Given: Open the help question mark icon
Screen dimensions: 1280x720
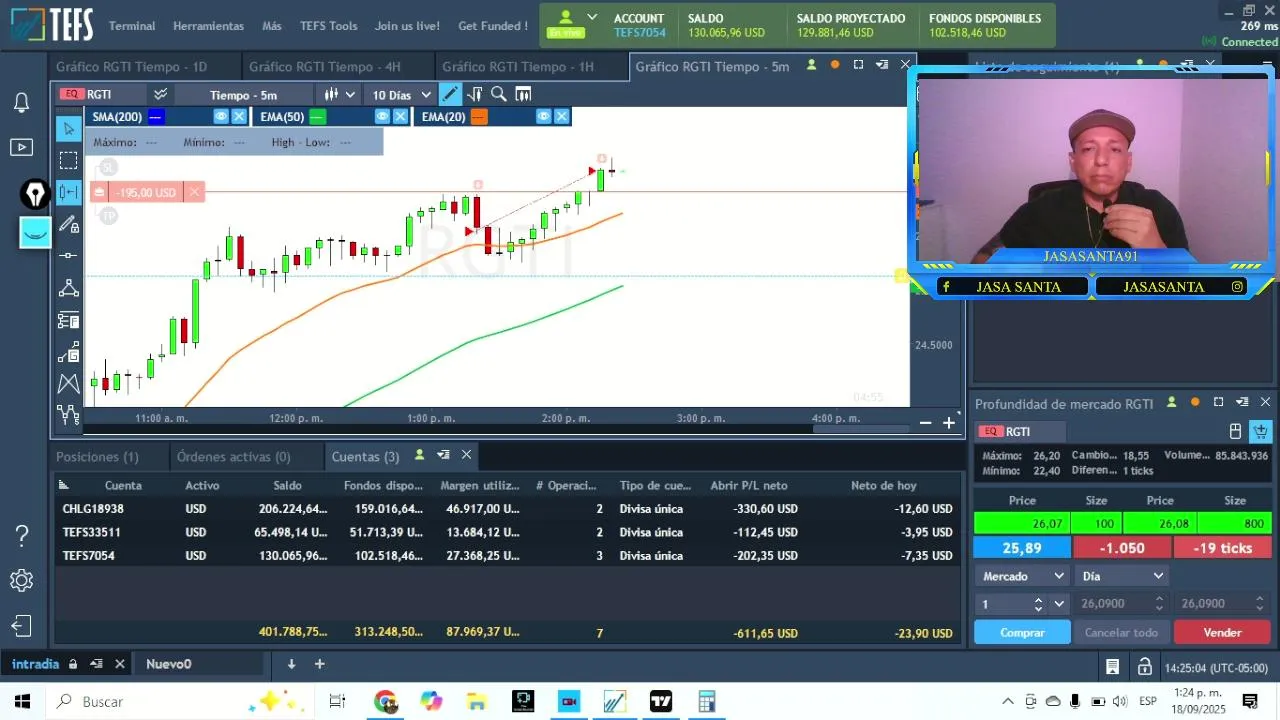Looking at the screenshot, I should (x=21, y=536).
